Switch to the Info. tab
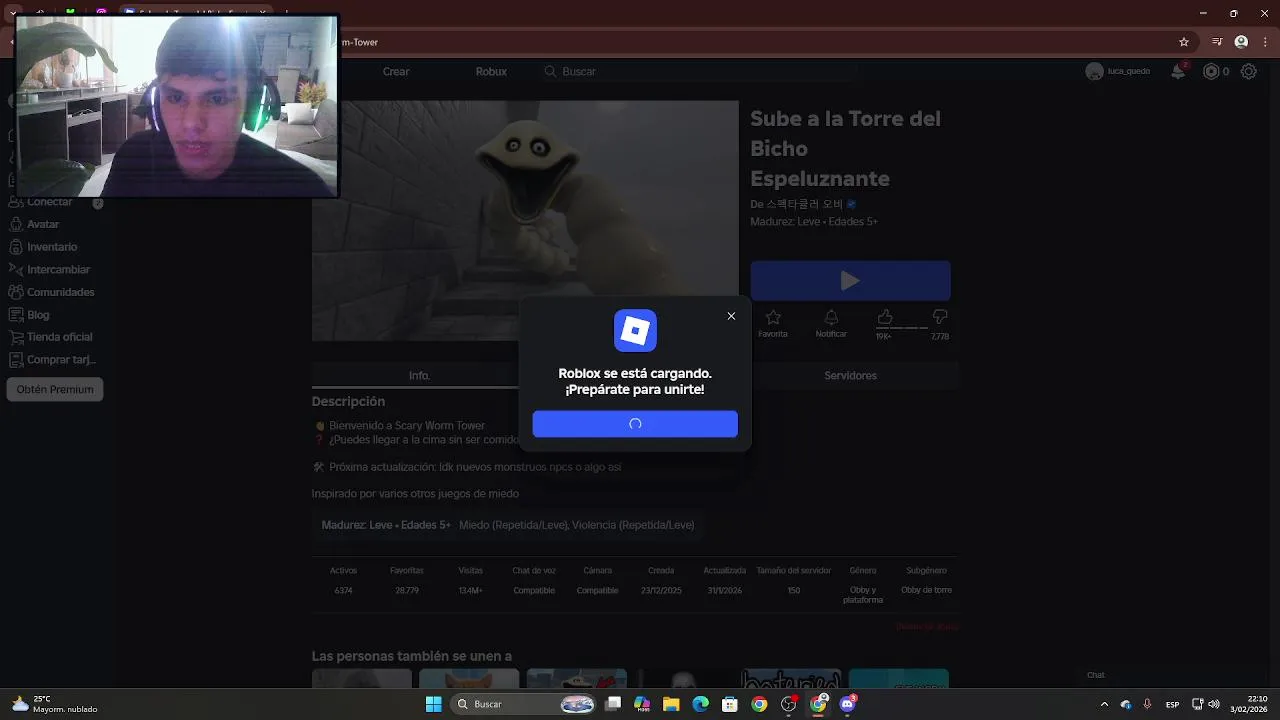This screenshot has width=1280, height=720. [x=419, y=375]
